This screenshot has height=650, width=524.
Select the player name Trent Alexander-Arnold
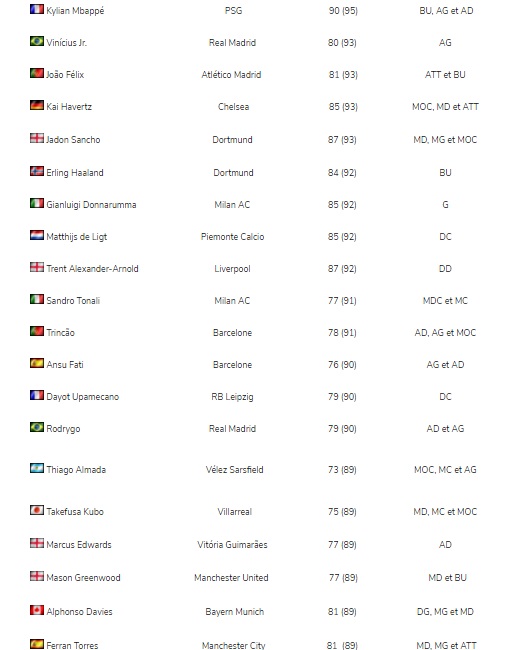click(x=92, y=269)
